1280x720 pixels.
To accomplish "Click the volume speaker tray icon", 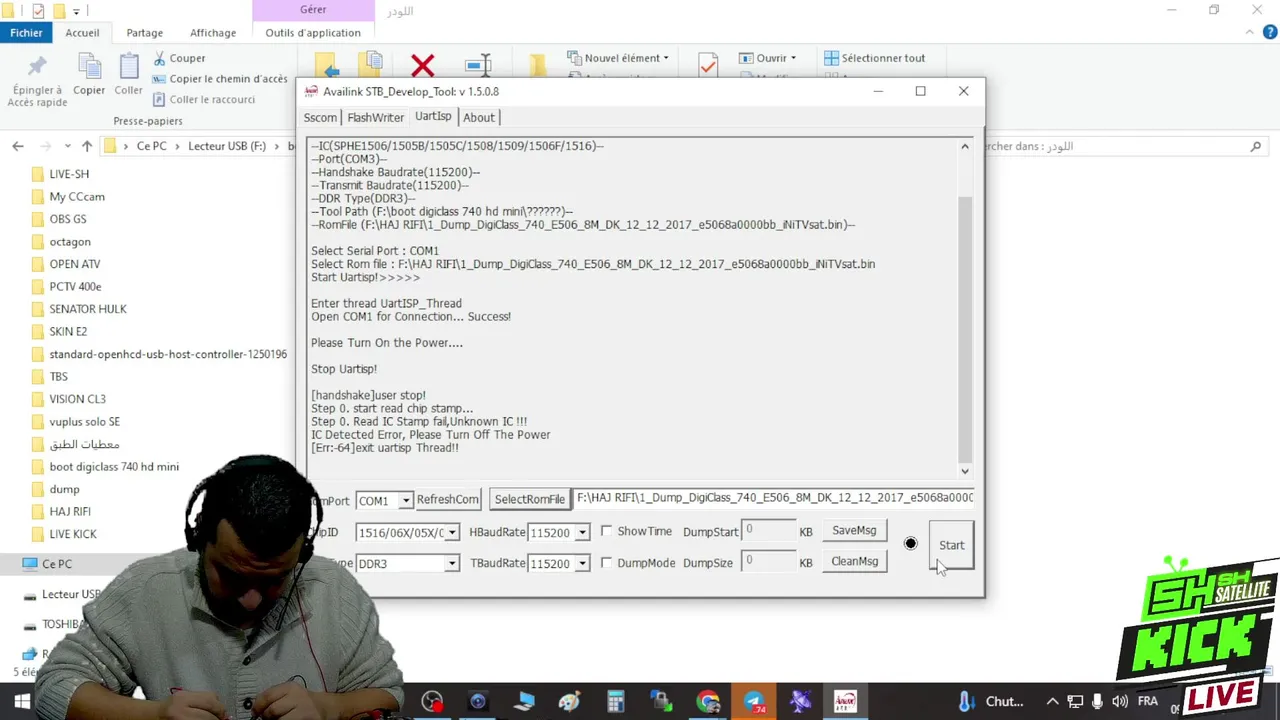I will [1120, 702].
